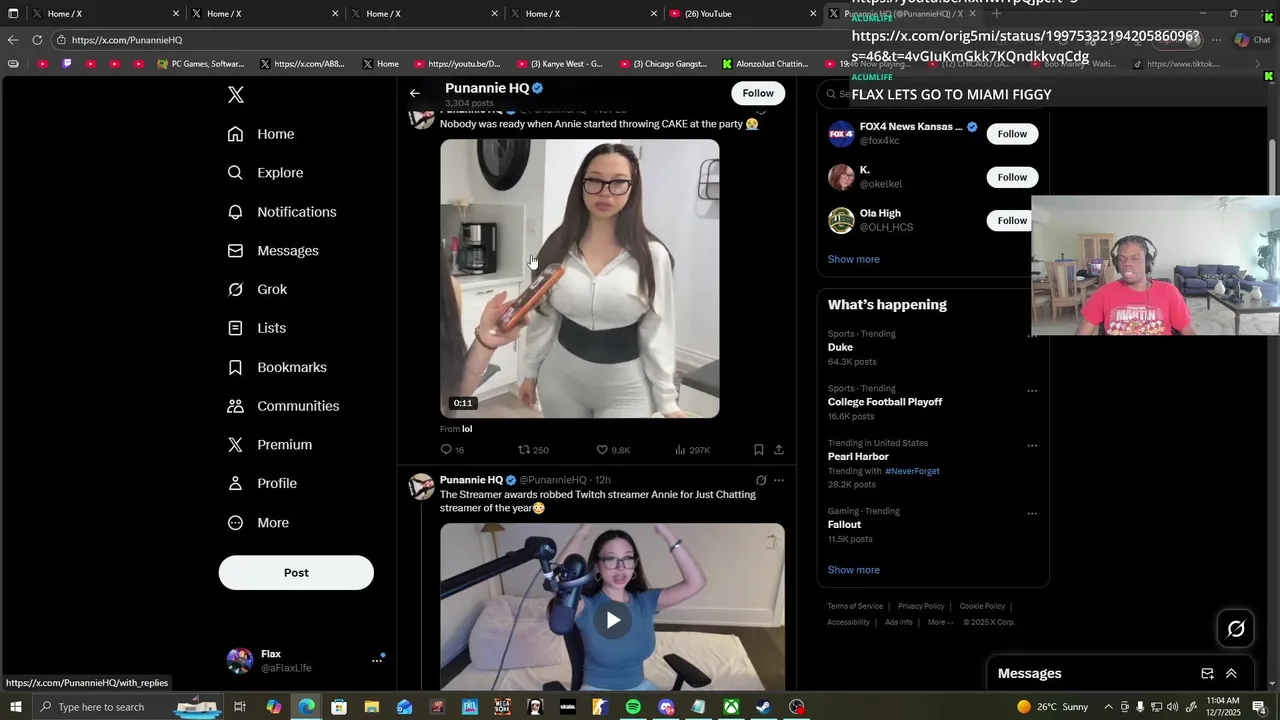Reply to the cake post with 16 replies
Image resolution: width=1280 pixels, height=720 pixels.
click(x=452, y=450)
